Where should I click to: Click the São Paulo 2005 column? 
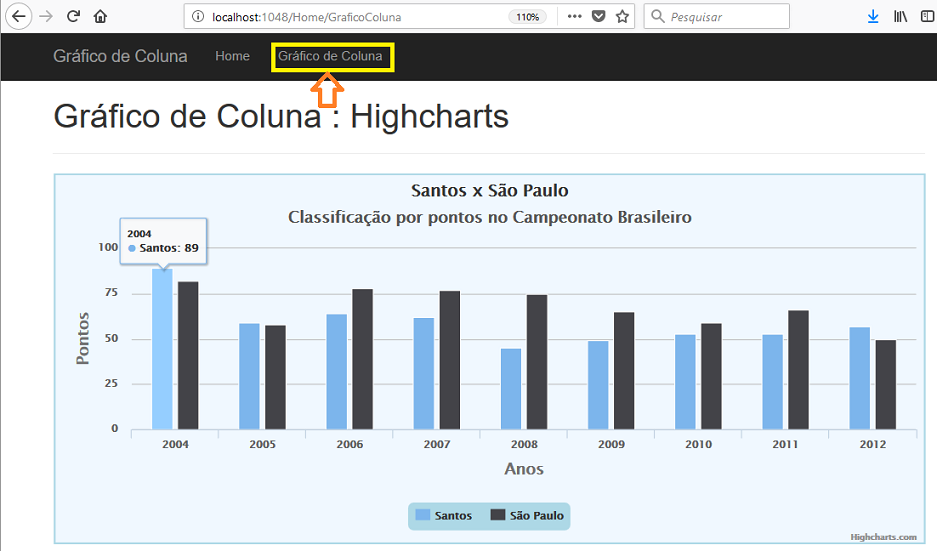point(275,377)
